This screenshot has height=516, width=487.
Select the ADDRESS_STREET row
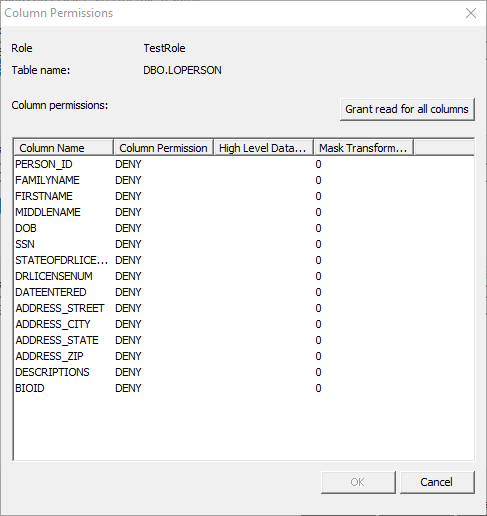(x=244, y=308)
